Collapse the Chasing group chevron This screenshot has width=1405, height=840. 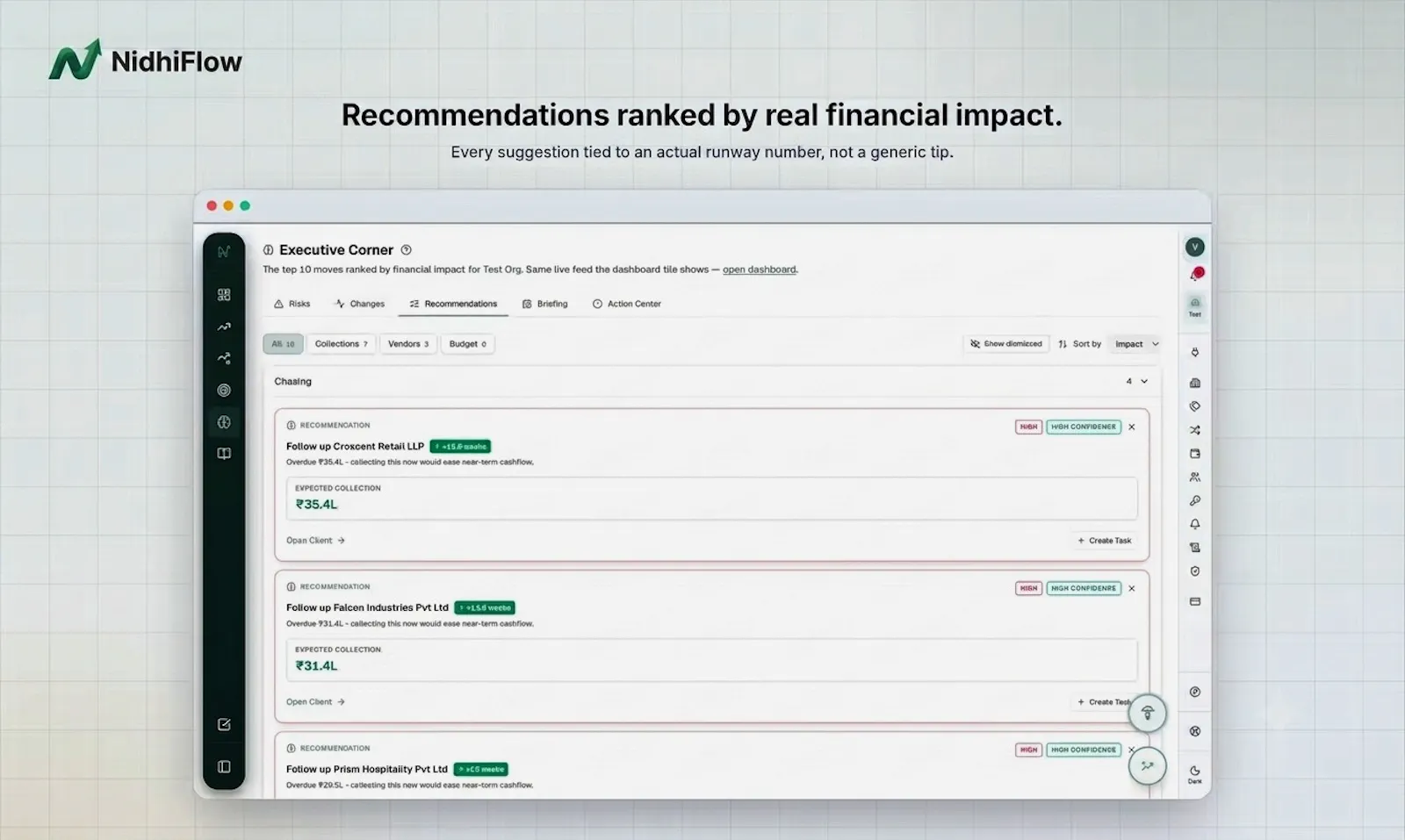coord(1144,382)
